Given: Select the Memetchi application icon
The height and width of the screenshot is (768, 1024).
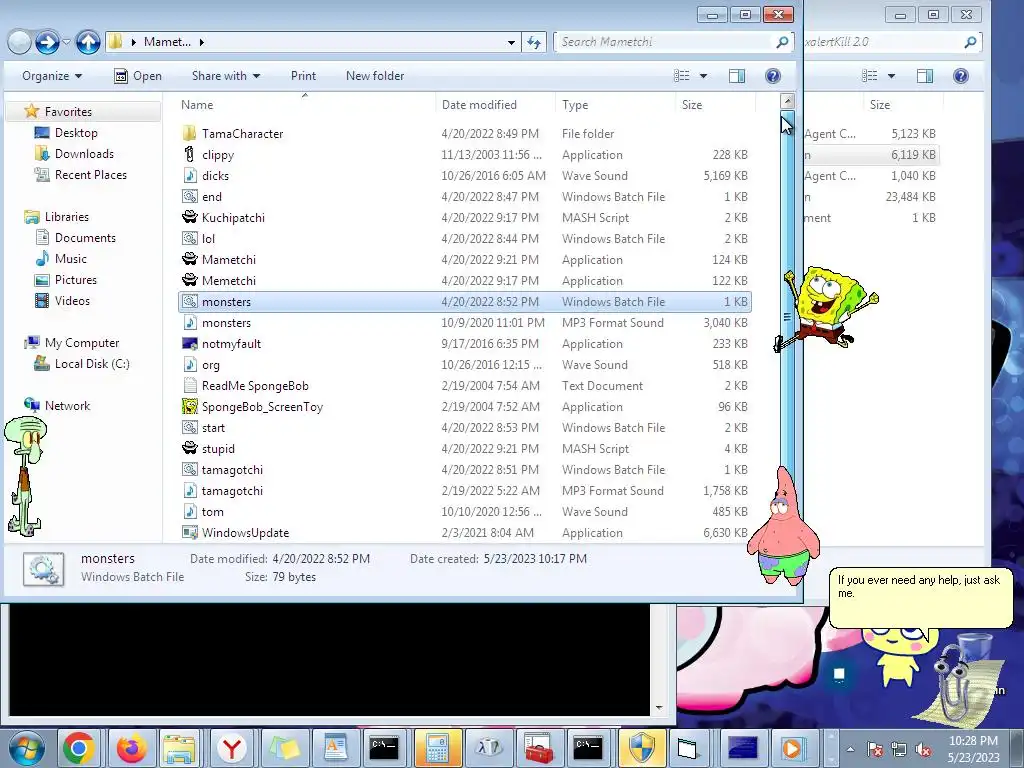Looking at the screenshot, I should click(189, 280).
